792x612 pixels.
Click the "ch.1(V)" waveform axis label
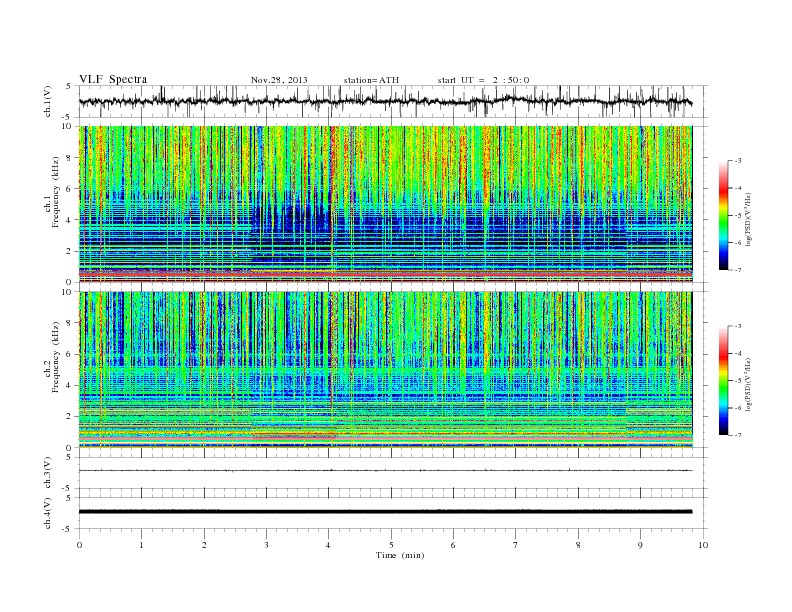(x=48, y=101)
